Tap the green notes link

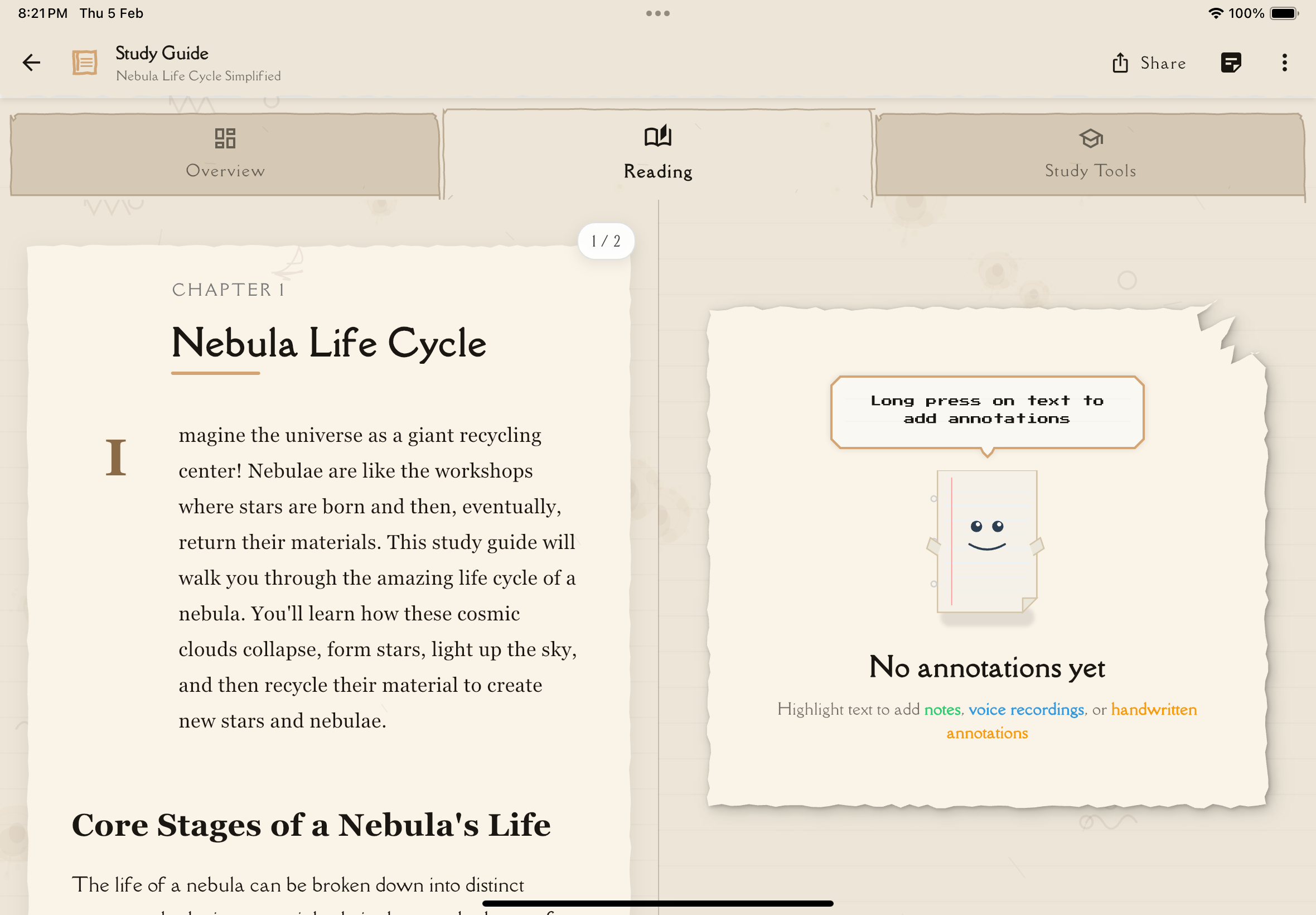coord(942,710)
